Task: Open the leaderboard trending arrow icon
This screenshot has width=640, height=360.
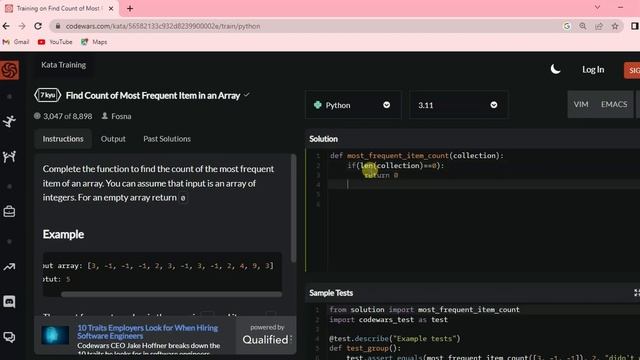Action: pyautogui.click(x=9, y=267)
